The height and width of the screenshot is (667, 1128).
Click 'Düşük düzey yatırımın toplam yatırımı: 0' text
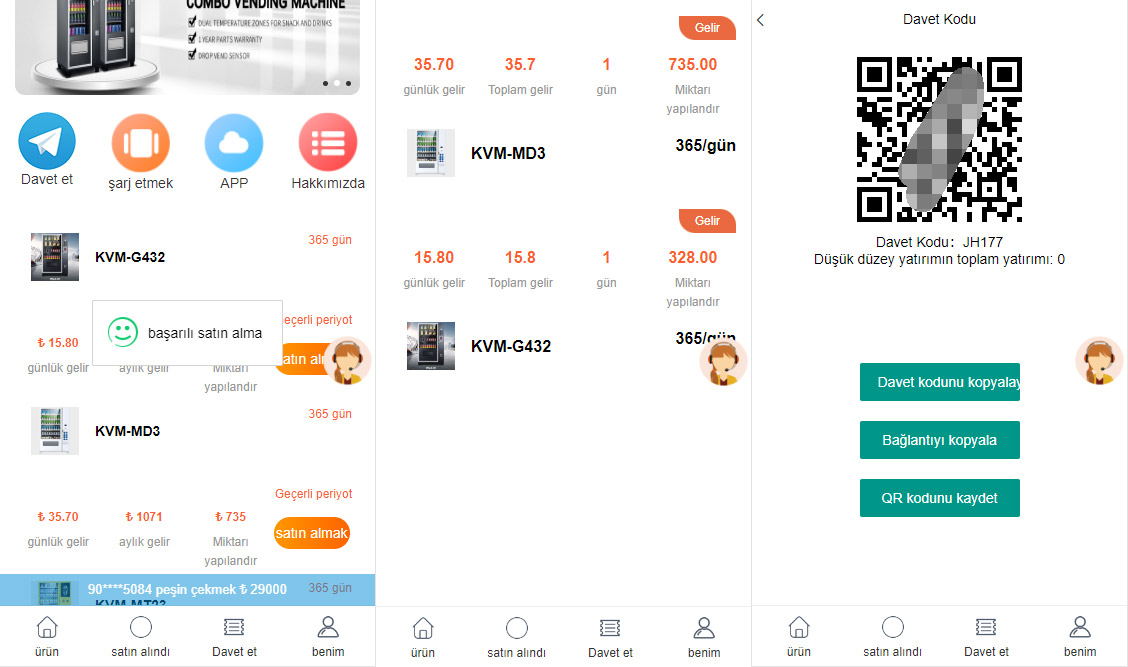[940, 260]
